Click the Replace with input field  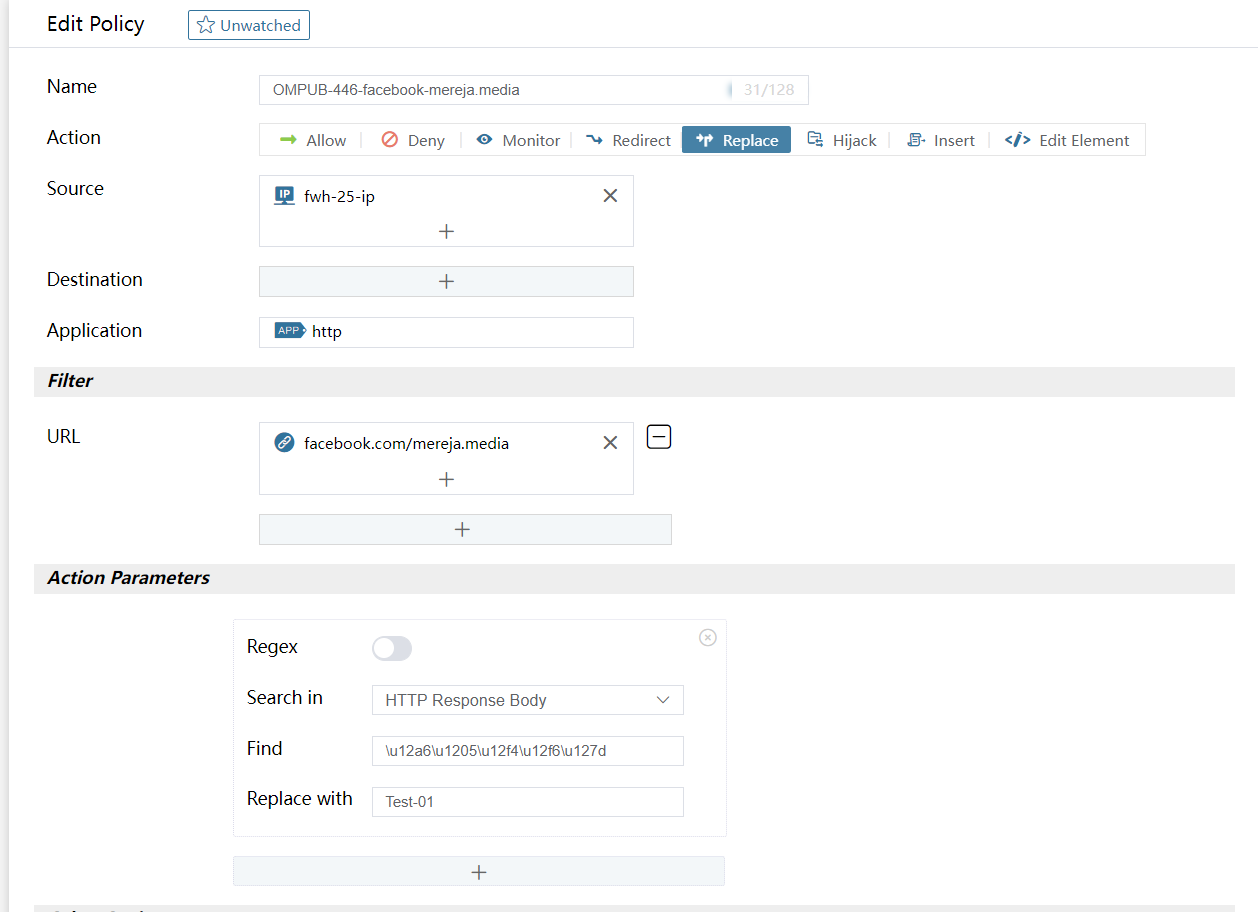point(527,802)
